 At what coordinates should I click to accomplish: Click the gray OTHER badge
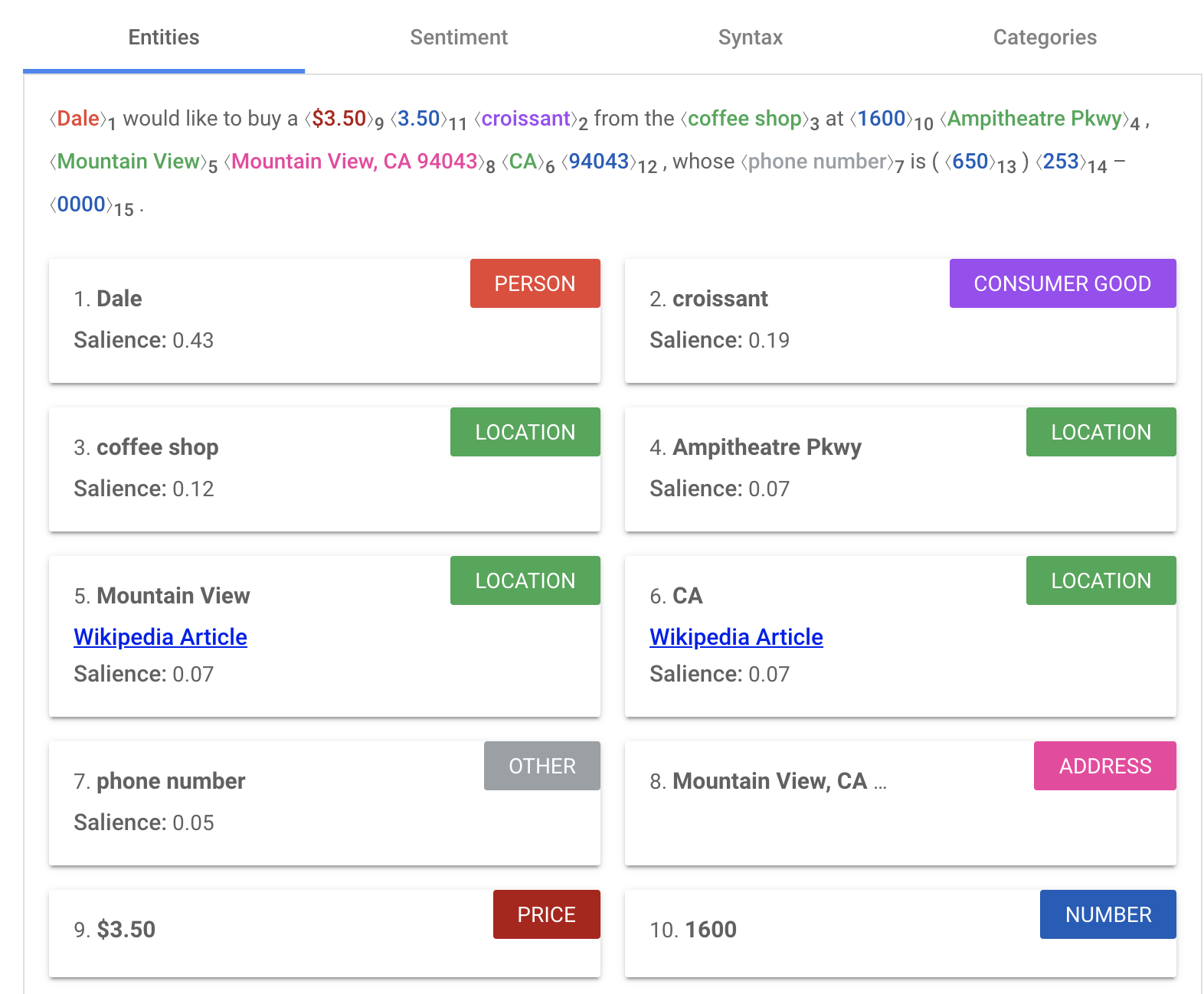541,766
